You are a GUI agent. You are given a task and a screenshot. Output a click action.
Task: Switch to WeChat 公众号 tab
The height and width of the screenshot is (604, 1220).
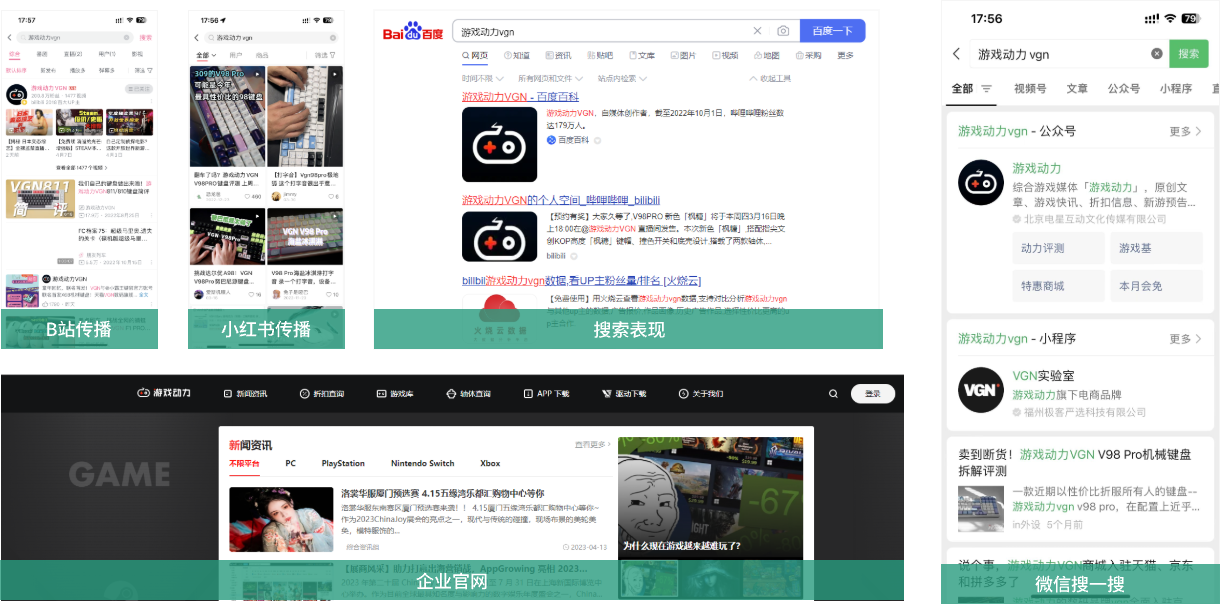coord(1124,89)
